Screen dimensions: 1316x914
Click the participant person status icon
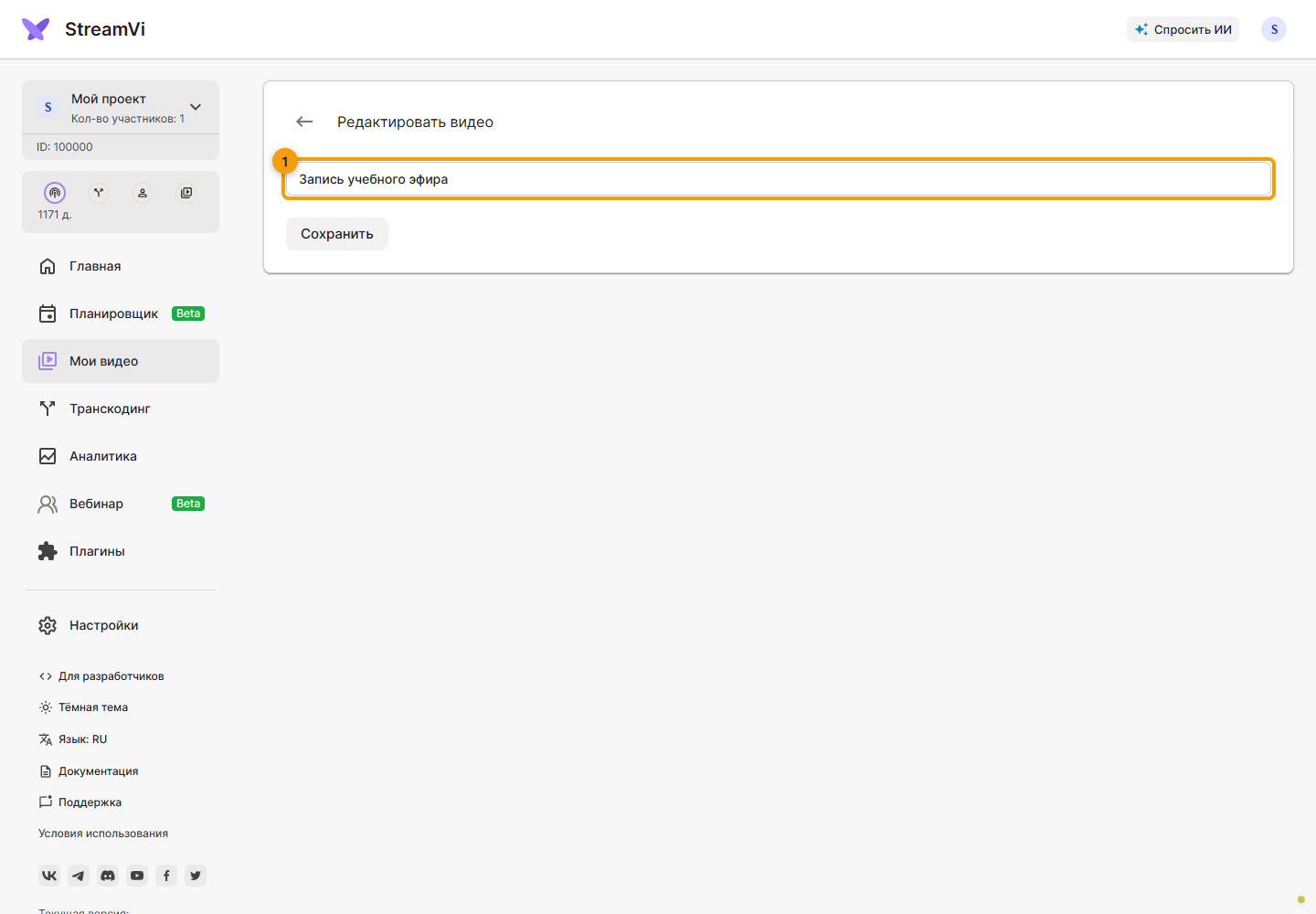click(x=143, y=193)
